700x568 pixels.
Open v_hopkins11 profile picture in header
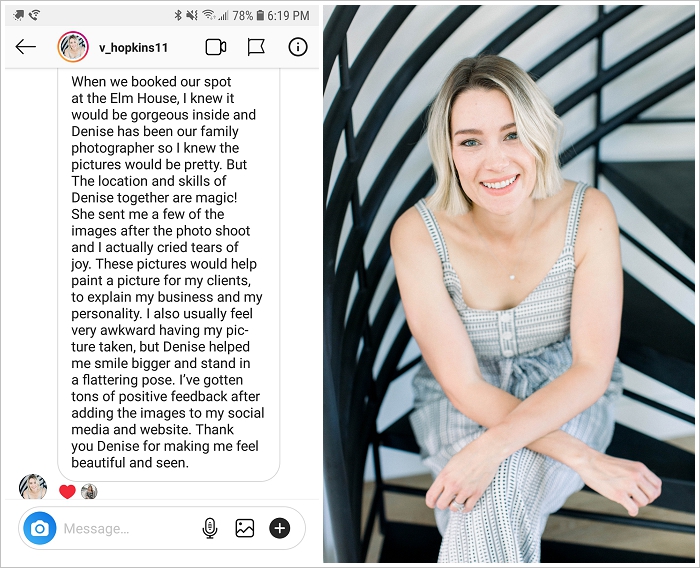point(73,47)
